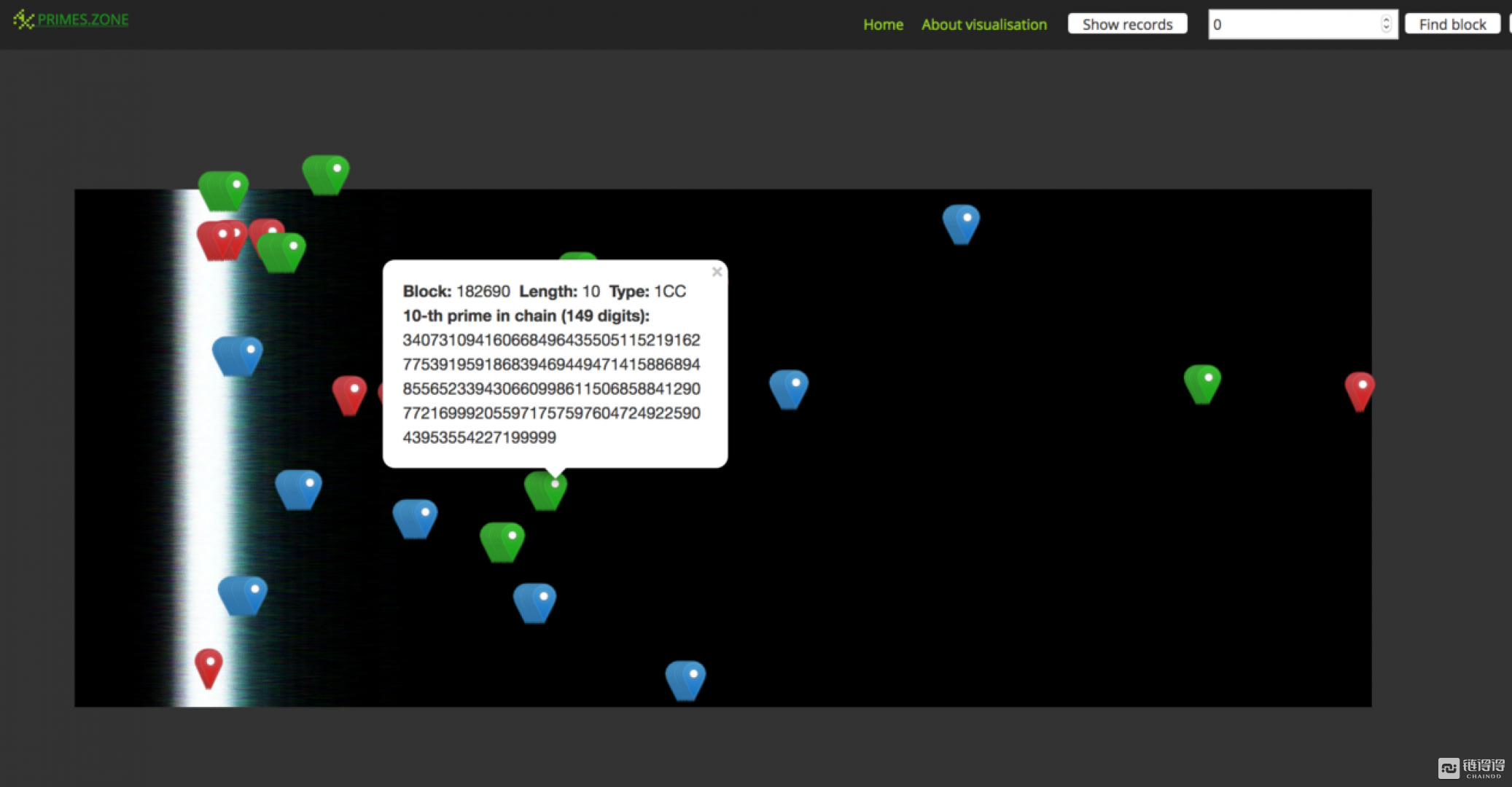Viewport: 1512px width, 787px height.
Task: Focus the block number input field
Action: tap(1294, 24)
